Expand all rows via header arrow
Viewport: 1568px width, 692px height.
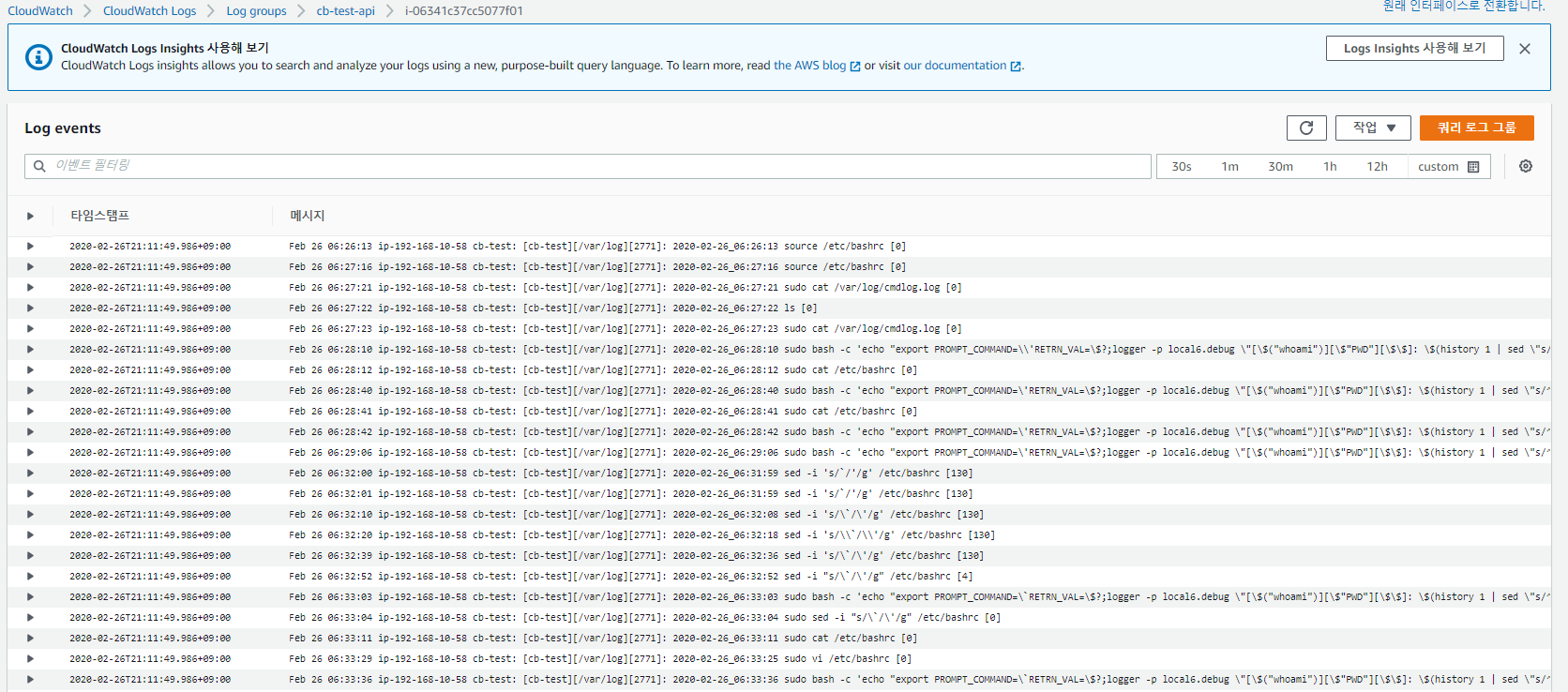click(x=30, y=216)
